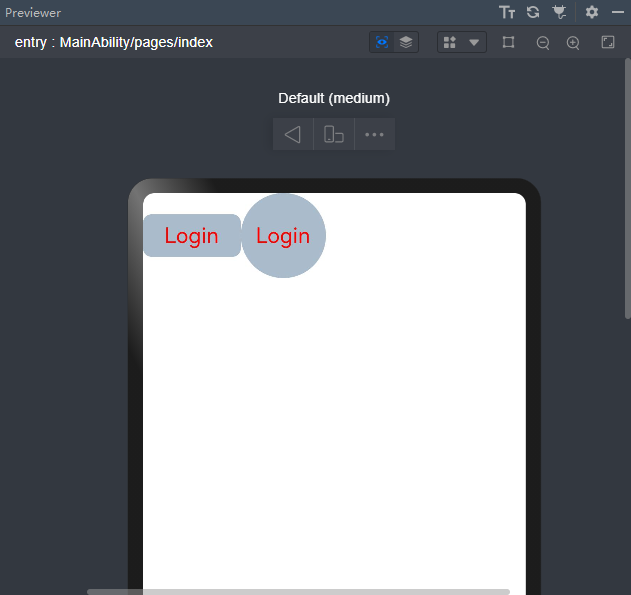Select the Default (medium) device label
The width and height of the screenshot is (631, 595).
coord(334,98)
